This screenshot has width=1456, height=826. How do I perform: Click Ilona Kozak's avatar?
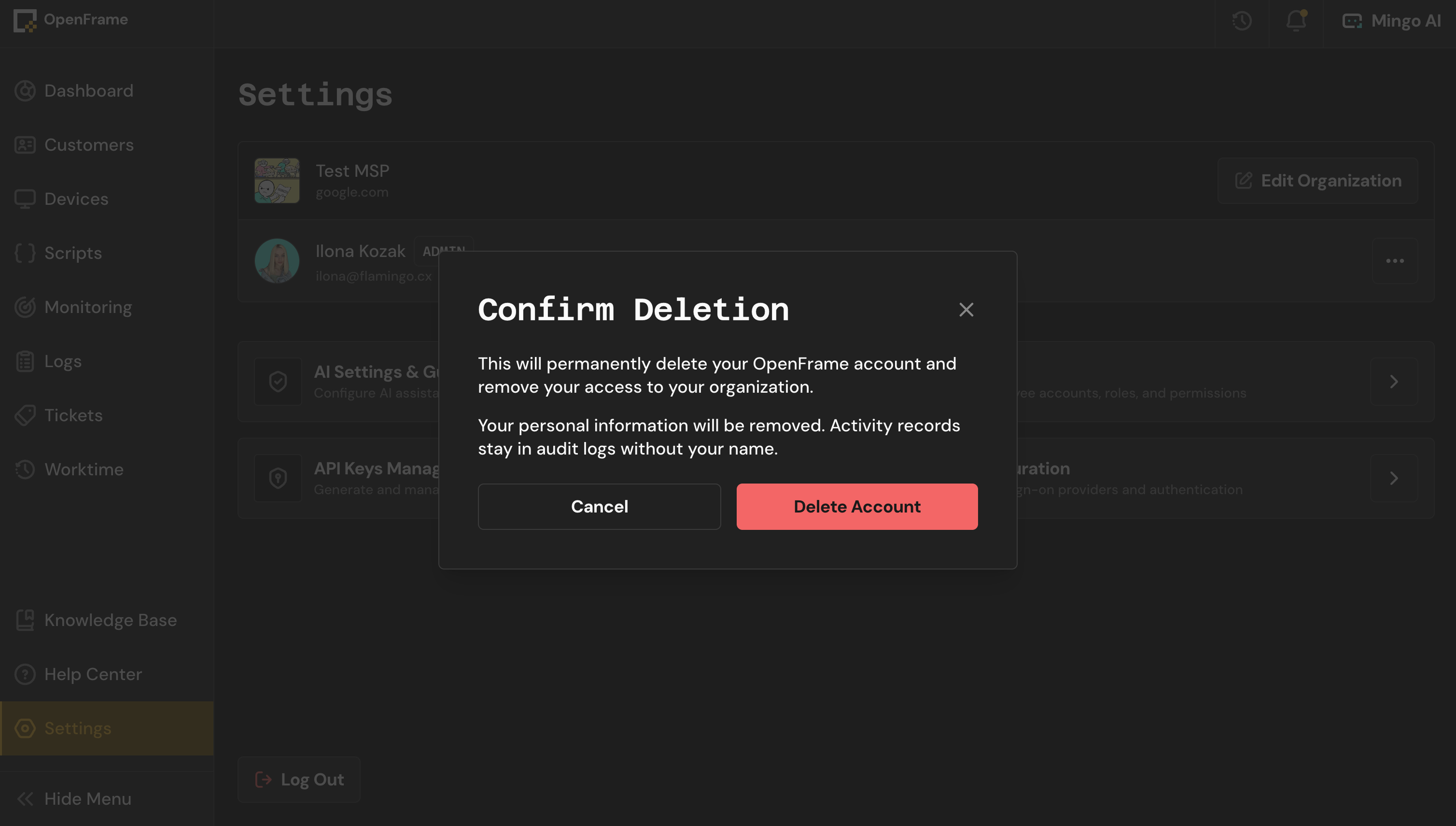(277, 261)
